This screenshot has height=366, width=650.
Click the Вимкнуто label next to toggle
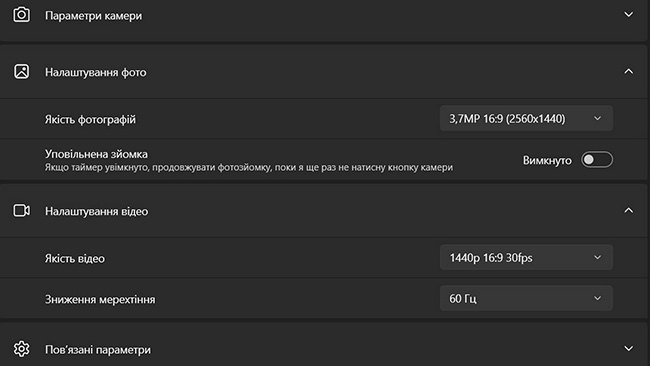coord(547,160)
